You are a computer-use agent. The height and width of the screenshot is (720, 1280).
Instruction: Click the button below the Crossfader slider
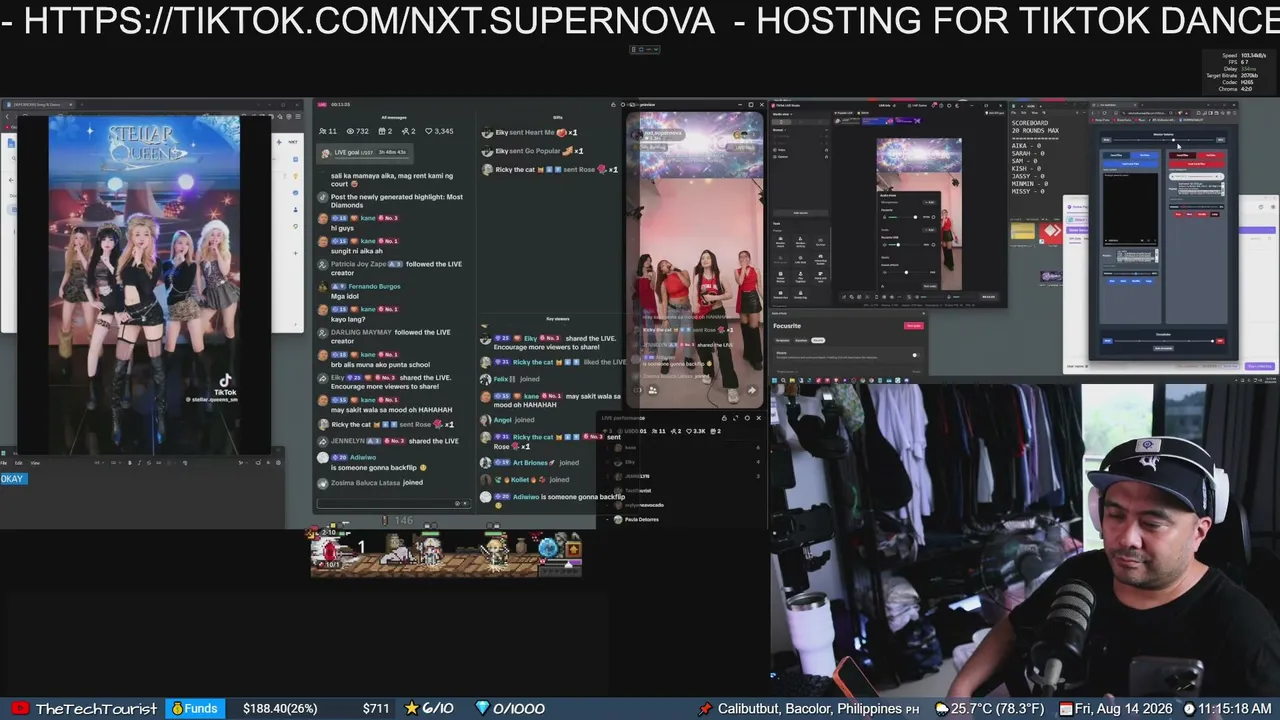pyautogui.click(x=1163, y=348)
